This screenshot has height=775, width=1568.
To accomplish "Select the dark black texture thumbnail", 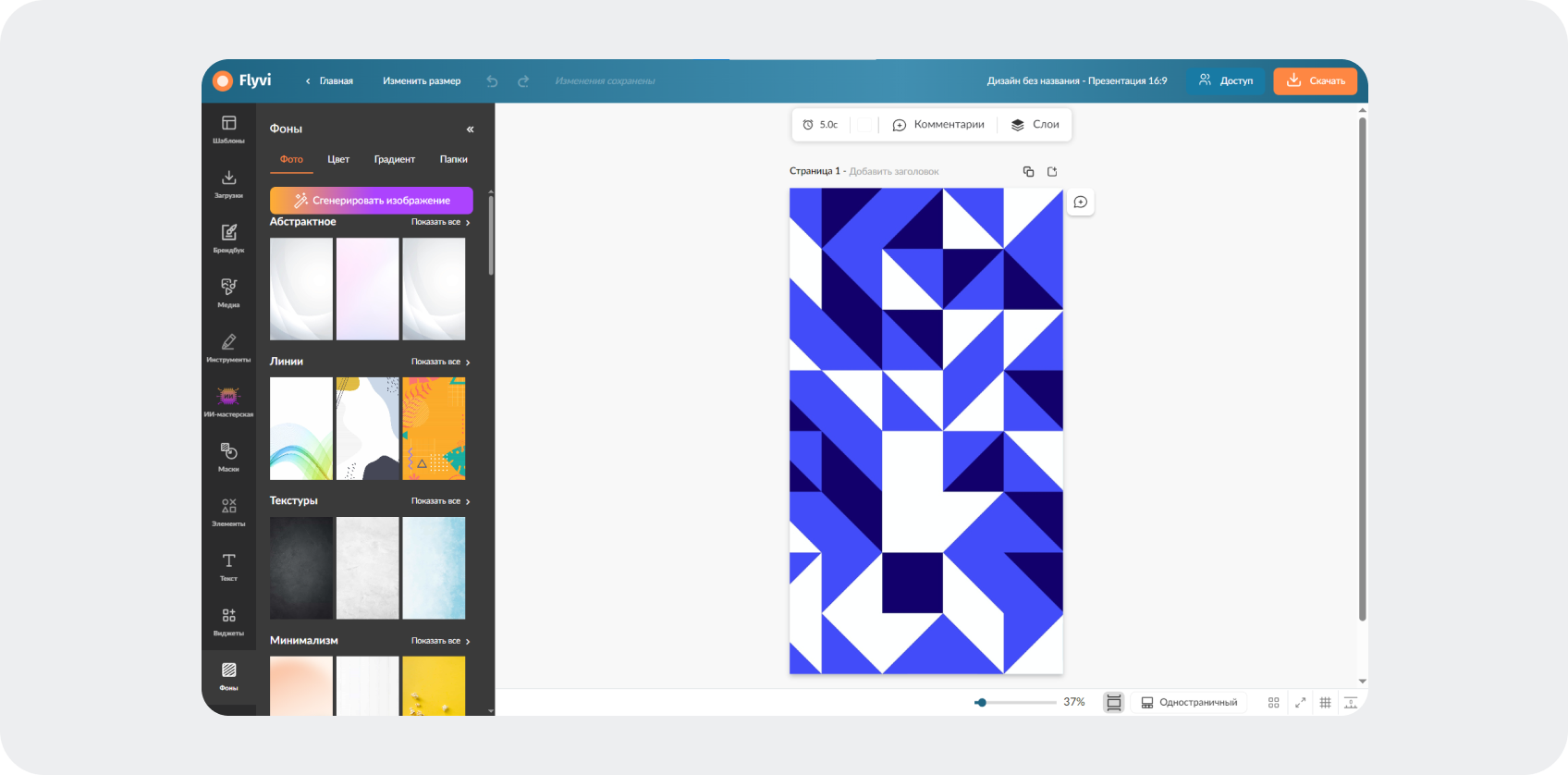I will pos(301,568).
